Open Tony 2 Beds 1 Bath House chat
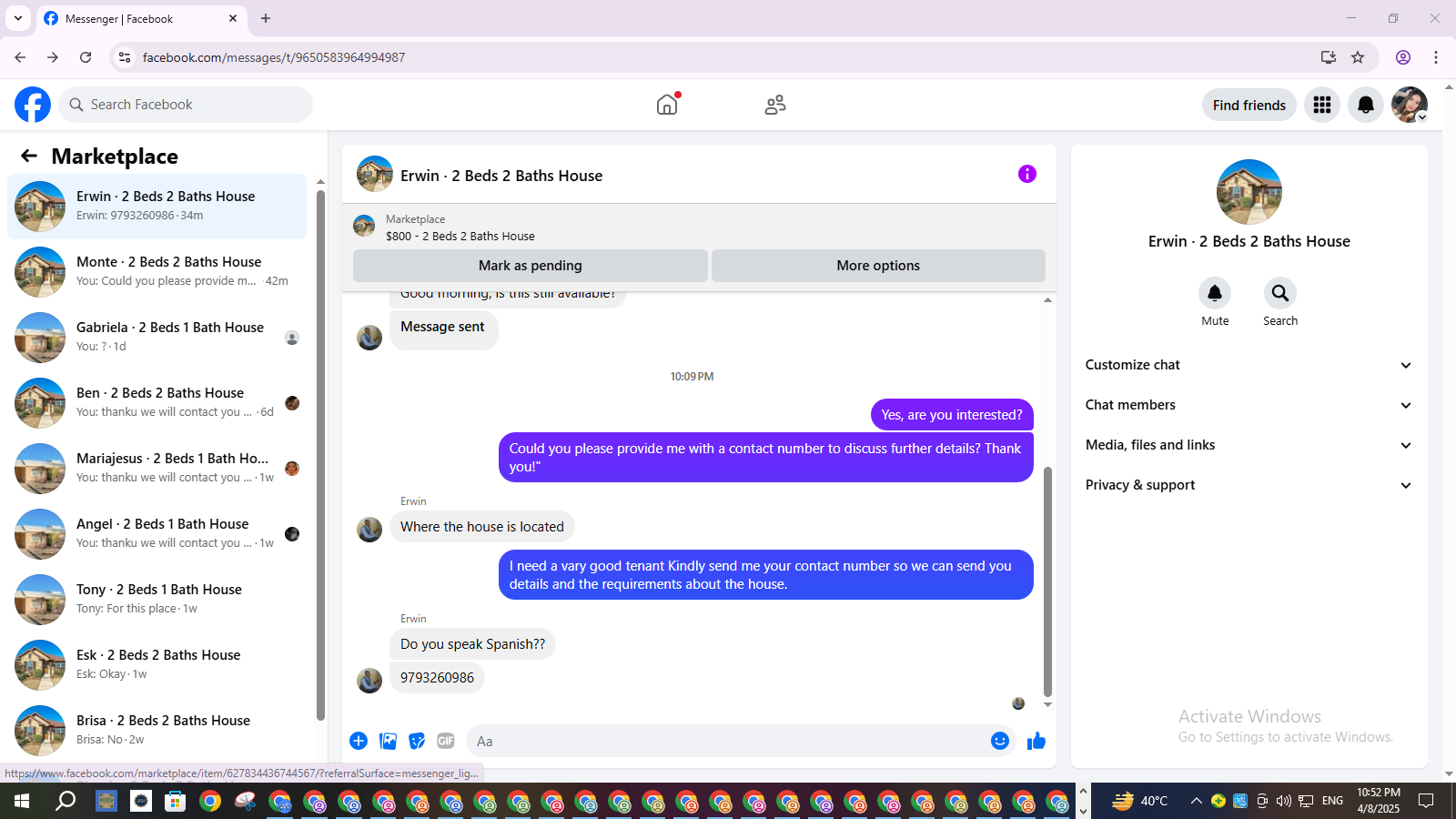Viewport: 1456px width, 819px height. 157,600
